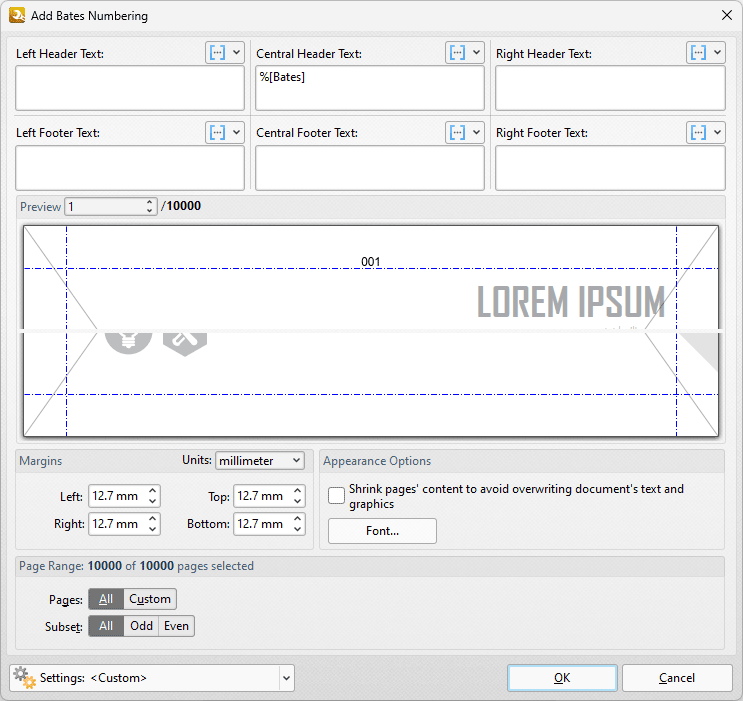The height and width of the screenshot is (701, 743).
Task: Click the macro insert icon for Central Header Text
Action: coord(458,53)
